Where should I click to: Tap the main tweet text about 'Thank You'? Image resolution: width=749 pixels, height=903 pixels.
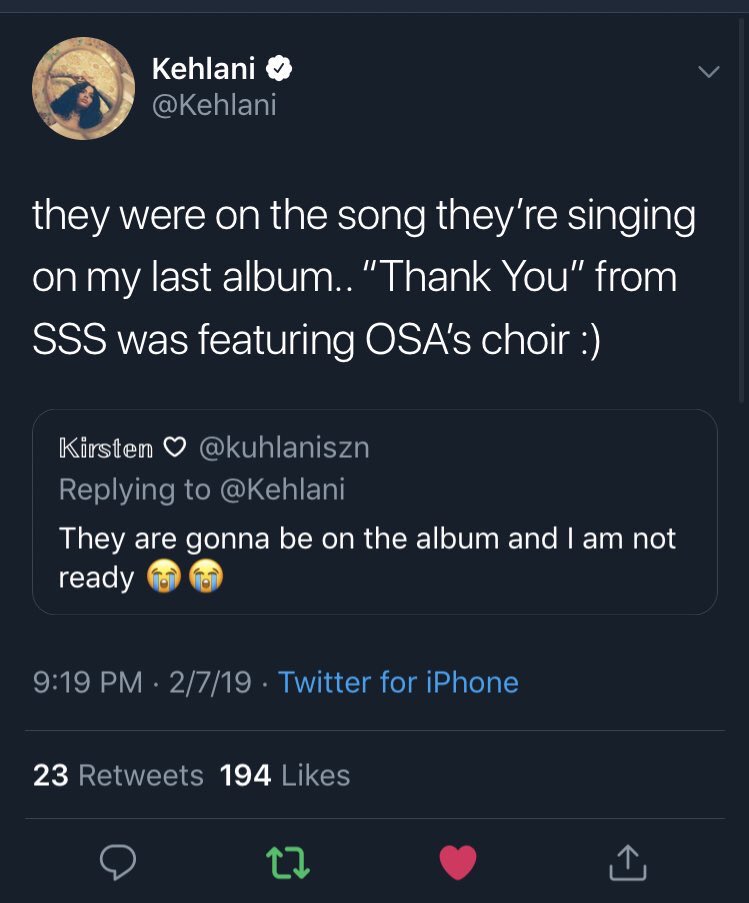[x=364, y=277]
